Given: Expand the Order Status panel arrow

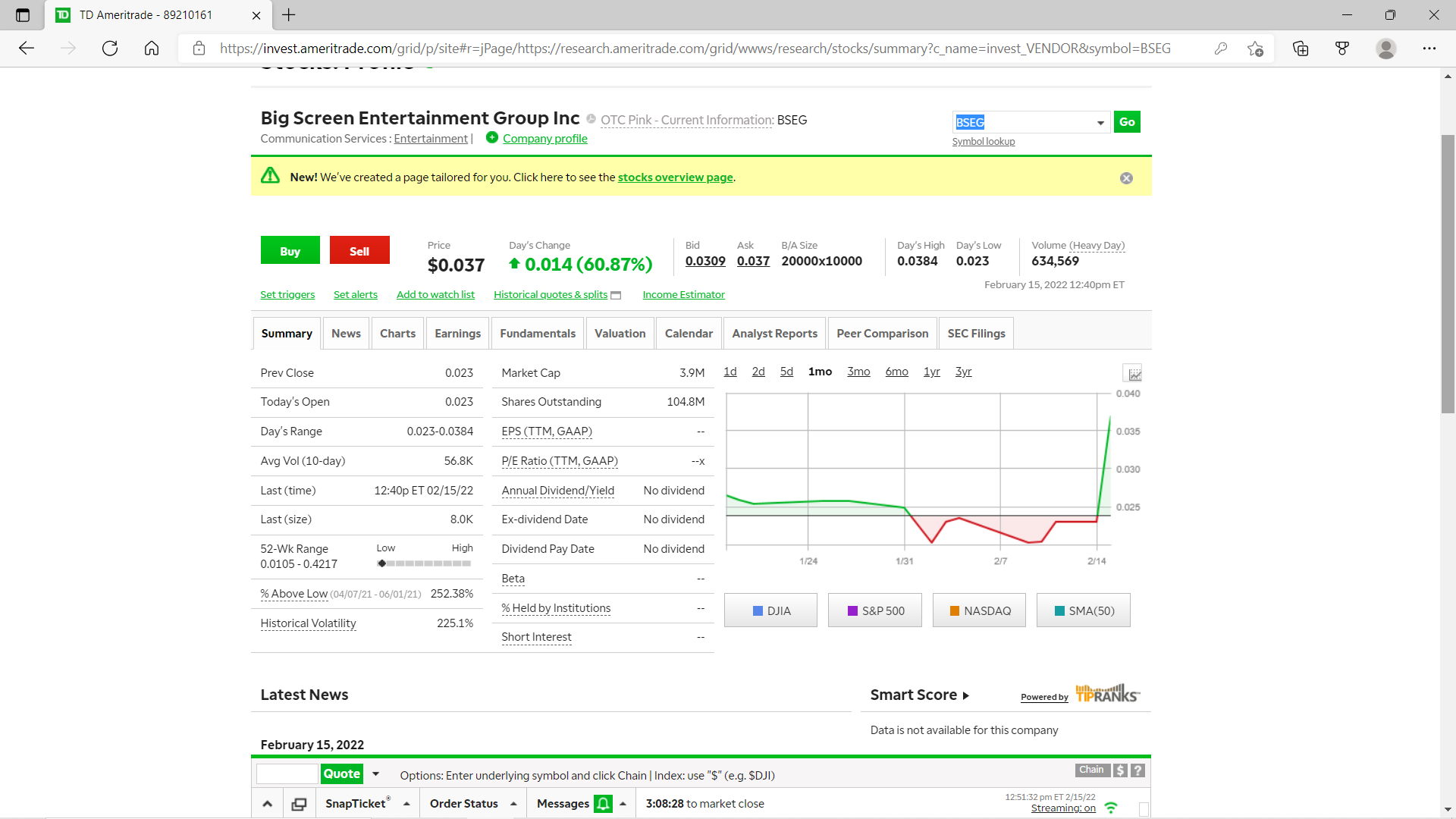Looking at the screenshot, I should coord(513,804).
